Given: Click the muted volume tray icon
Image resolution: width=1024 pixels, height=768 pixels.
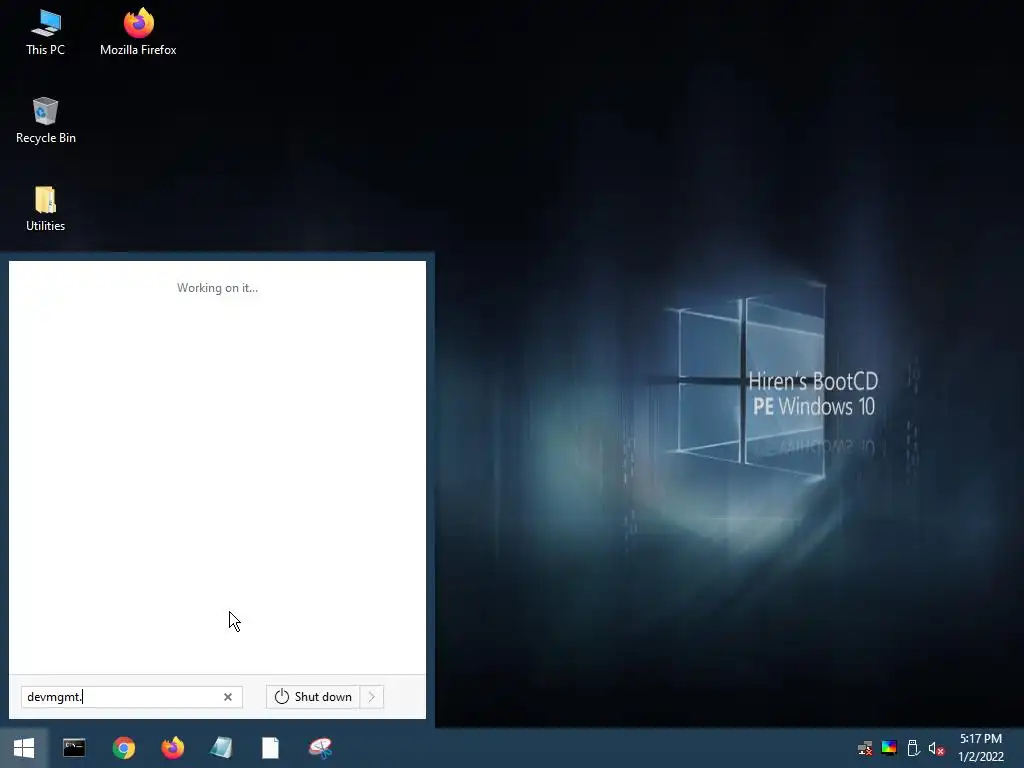Looking at the screenshot, I should point(936,748).
